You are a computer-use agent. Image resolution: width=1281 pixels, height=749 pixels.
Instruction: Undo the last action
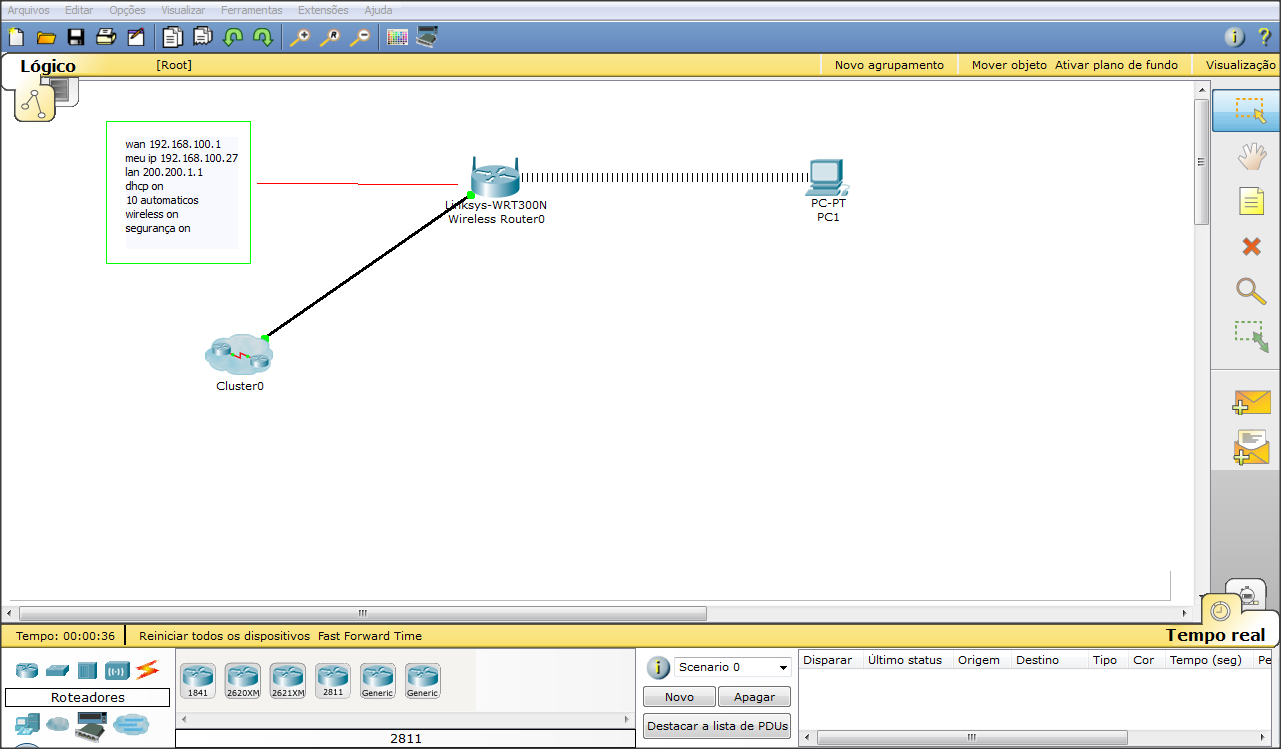pos(233,38)
